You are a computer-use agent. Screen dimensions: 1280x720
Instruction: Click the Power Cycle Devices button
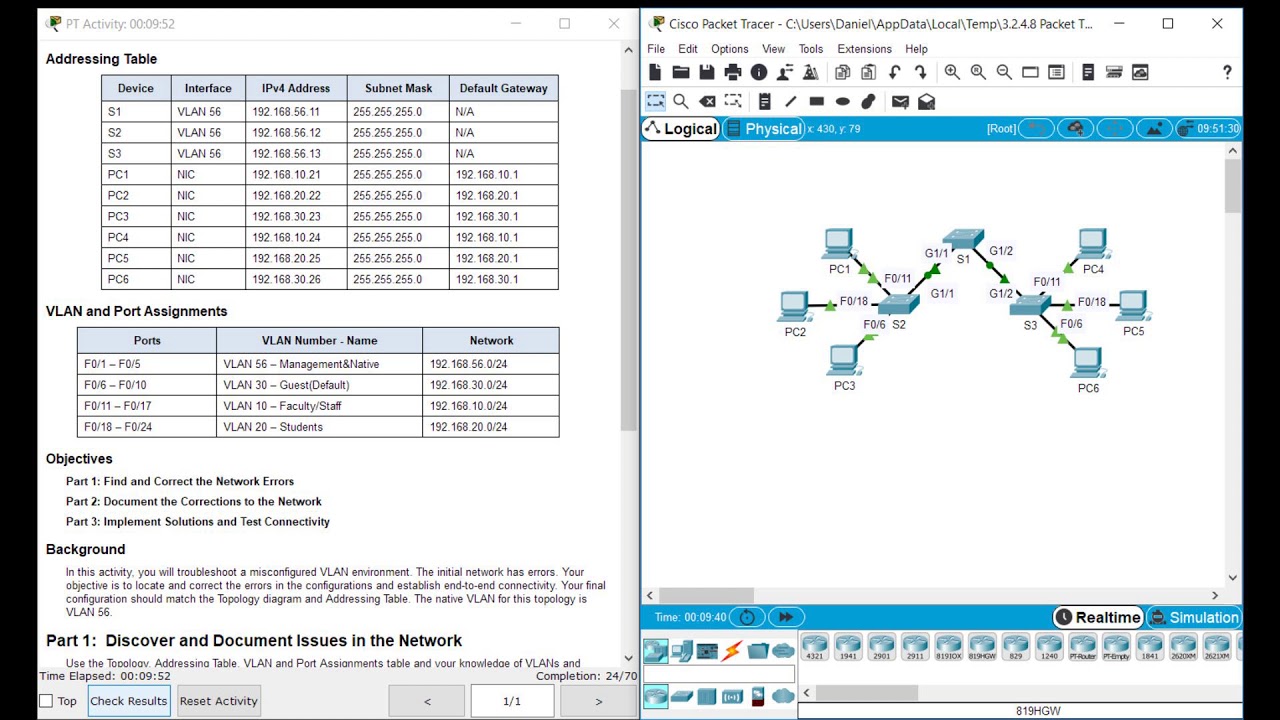click(747, 617)
